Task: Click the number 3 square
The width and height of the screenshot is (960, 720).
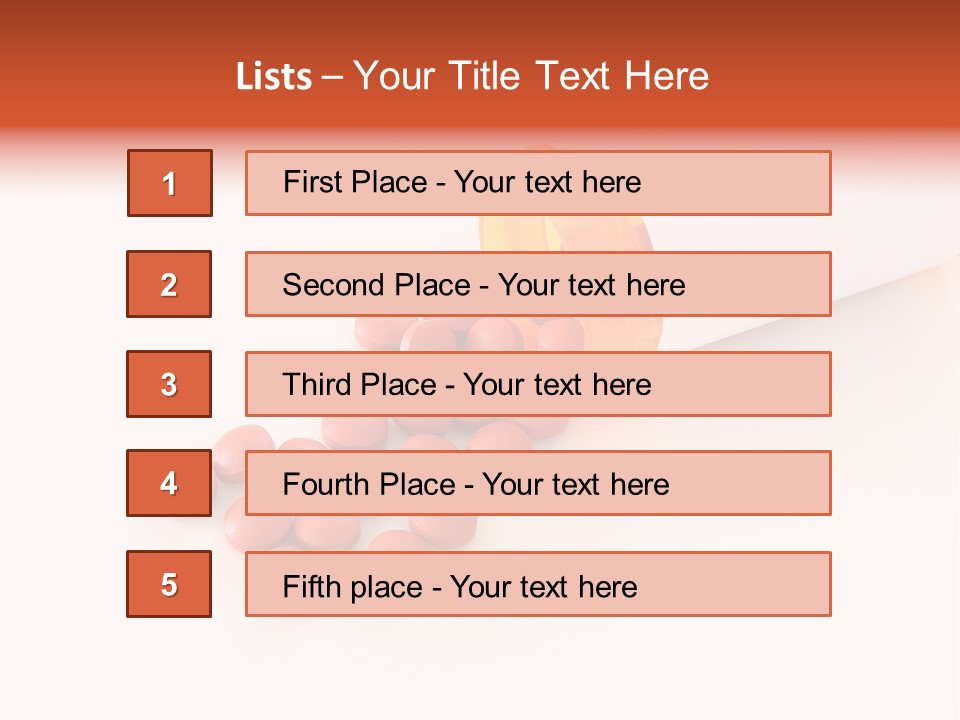Action: (169, 384)
